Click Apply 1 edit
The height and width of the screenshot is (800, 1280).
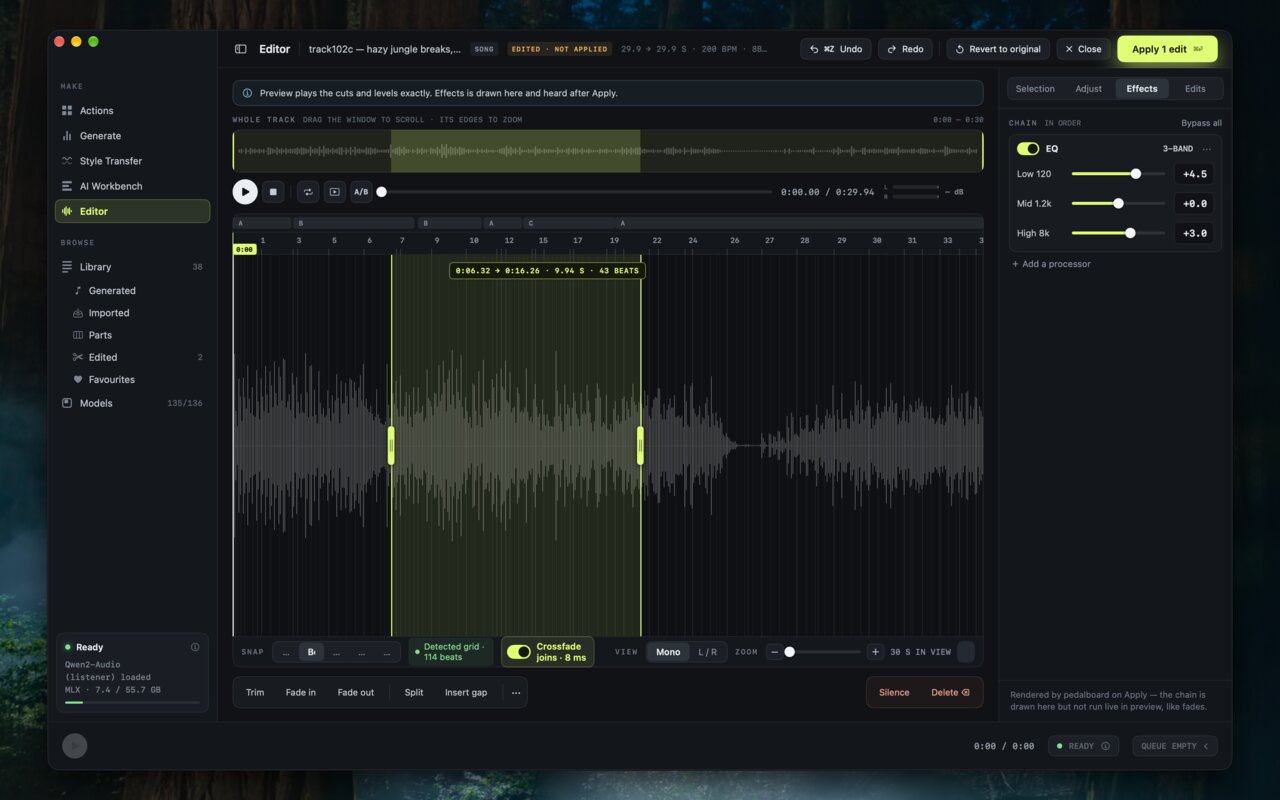(x=1167, y=49)
